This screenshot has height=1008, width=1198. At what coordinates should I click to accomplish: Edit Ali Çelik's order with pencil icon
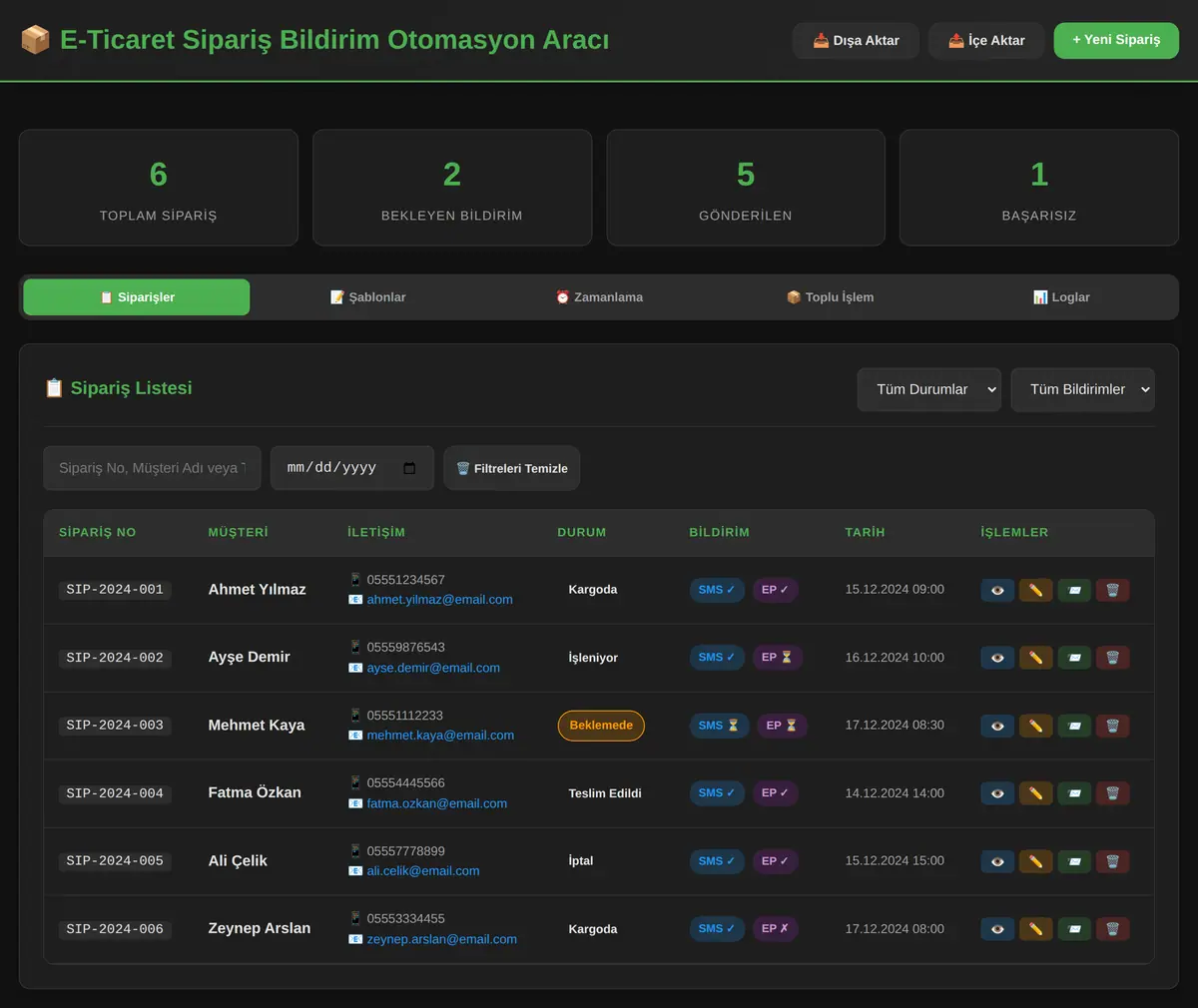click(x=1035, y=861)
